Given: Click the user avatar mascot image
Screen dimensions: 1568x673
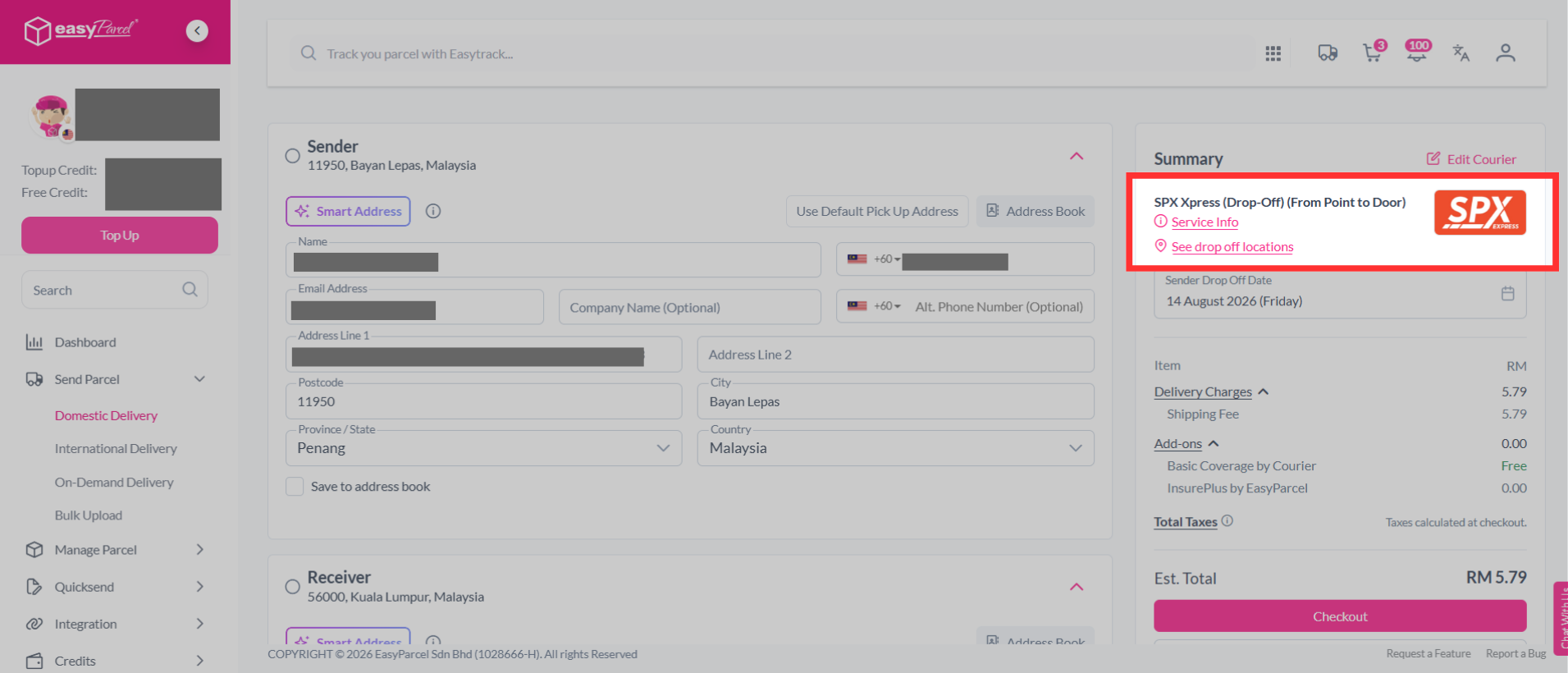Looking at the screenshot, I should (51, 117).
